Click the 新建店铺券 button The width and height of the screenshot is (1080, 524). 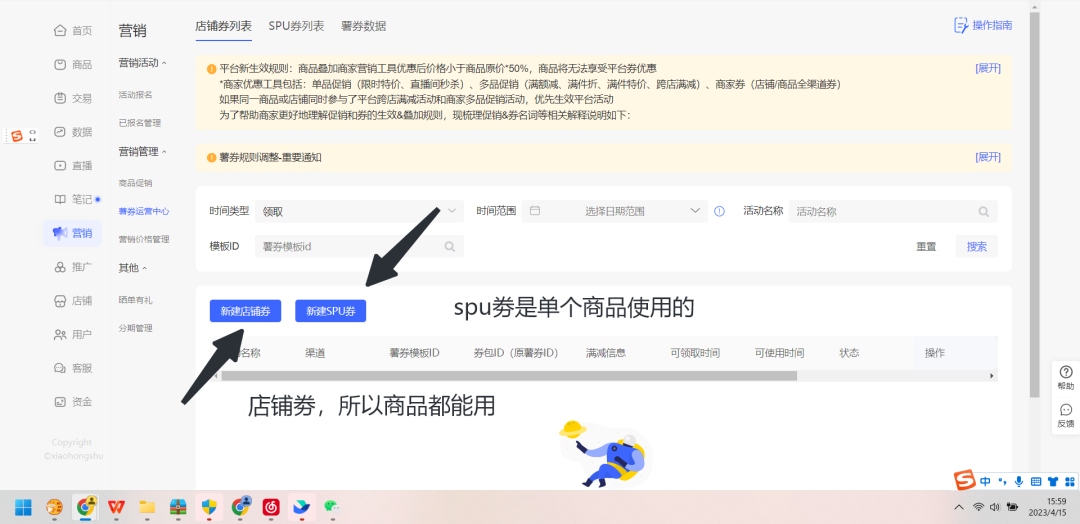246,311
